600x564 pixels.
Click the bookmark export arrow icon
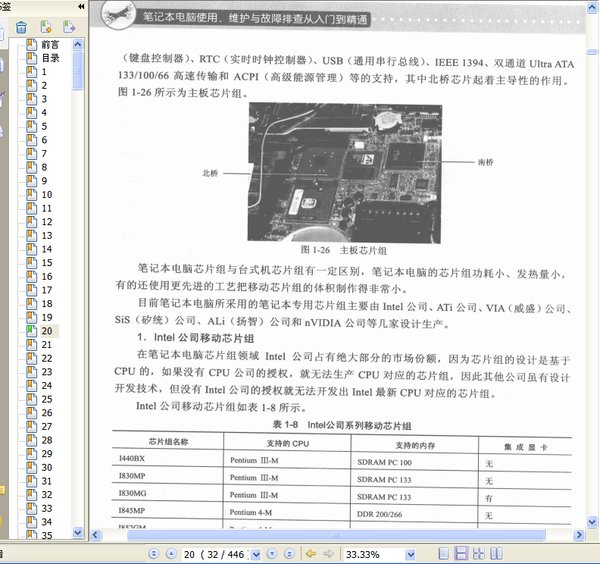[69, 27]
